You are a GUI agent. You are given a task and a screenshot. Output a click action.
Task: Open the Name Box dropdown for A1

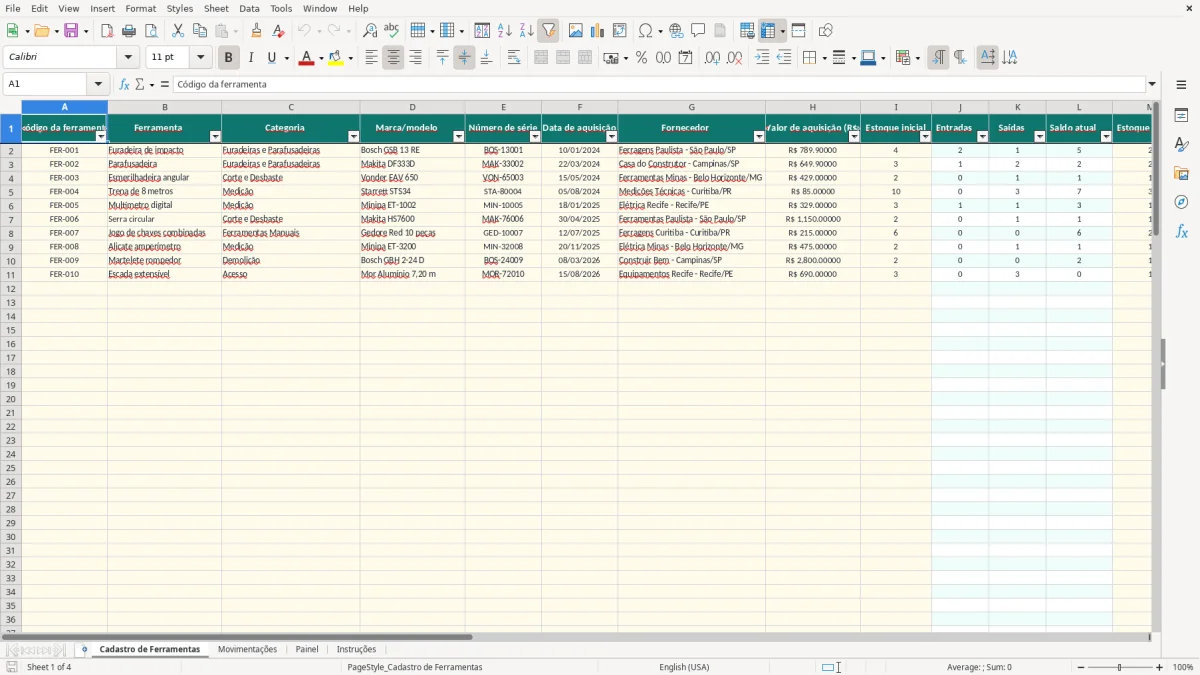pyautogui.click(x=98, y=84)
